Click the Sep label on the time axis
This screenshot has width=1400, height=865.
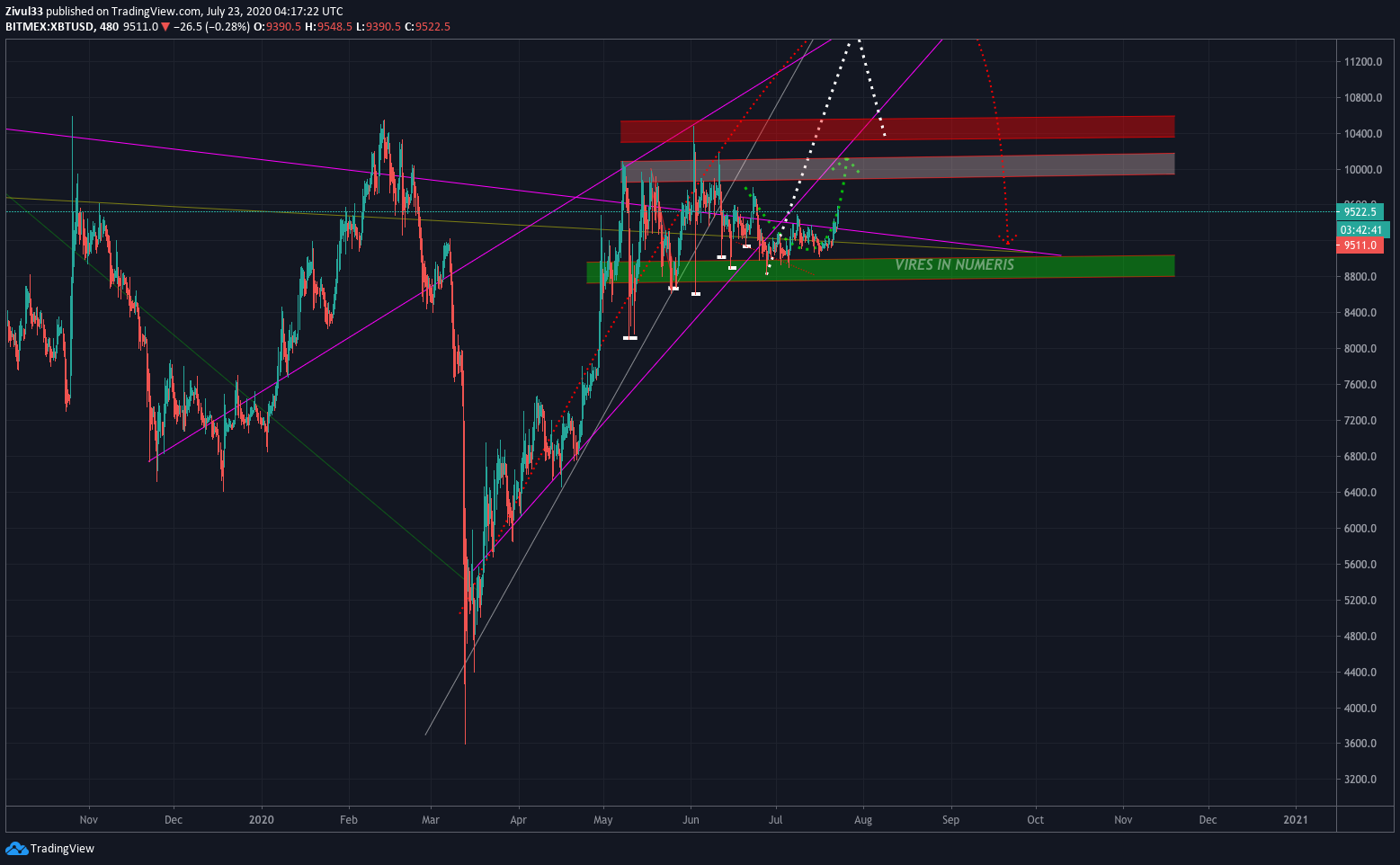pyautogui.click(x=950, y=820)
